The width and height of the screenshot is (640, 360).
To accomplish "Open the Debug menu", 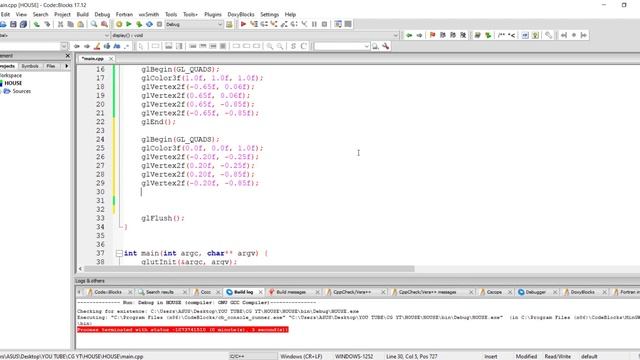I will [102, 14].
